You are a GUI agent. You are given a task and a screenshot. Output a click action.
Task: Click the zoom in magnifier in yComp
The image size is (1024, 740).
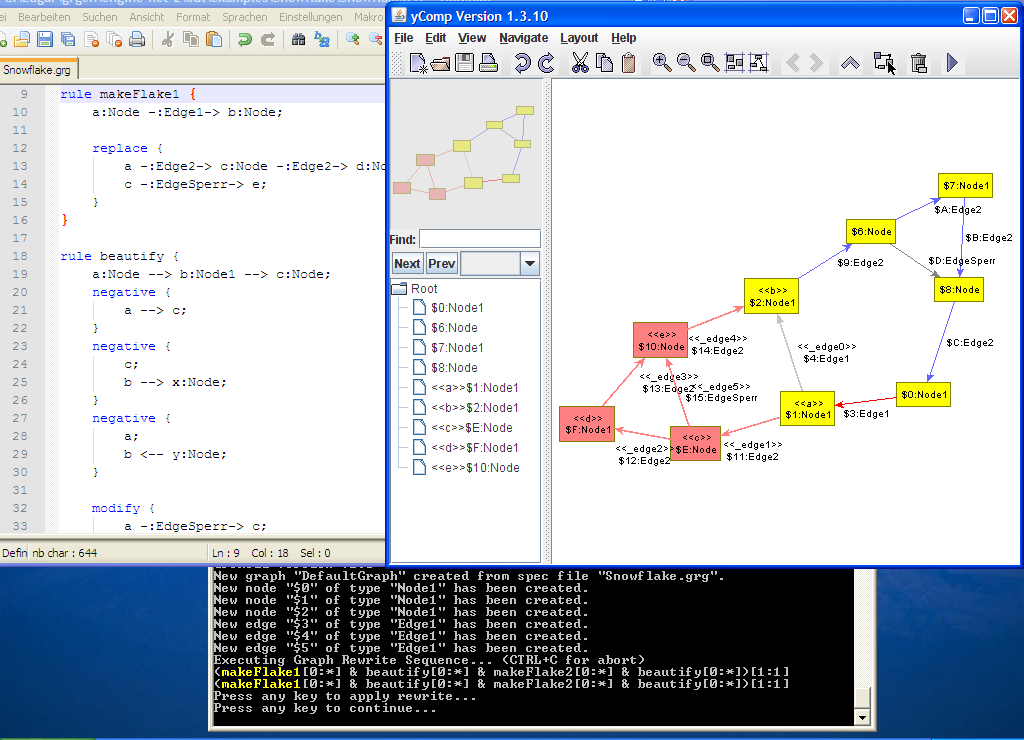tap(662, 63)
